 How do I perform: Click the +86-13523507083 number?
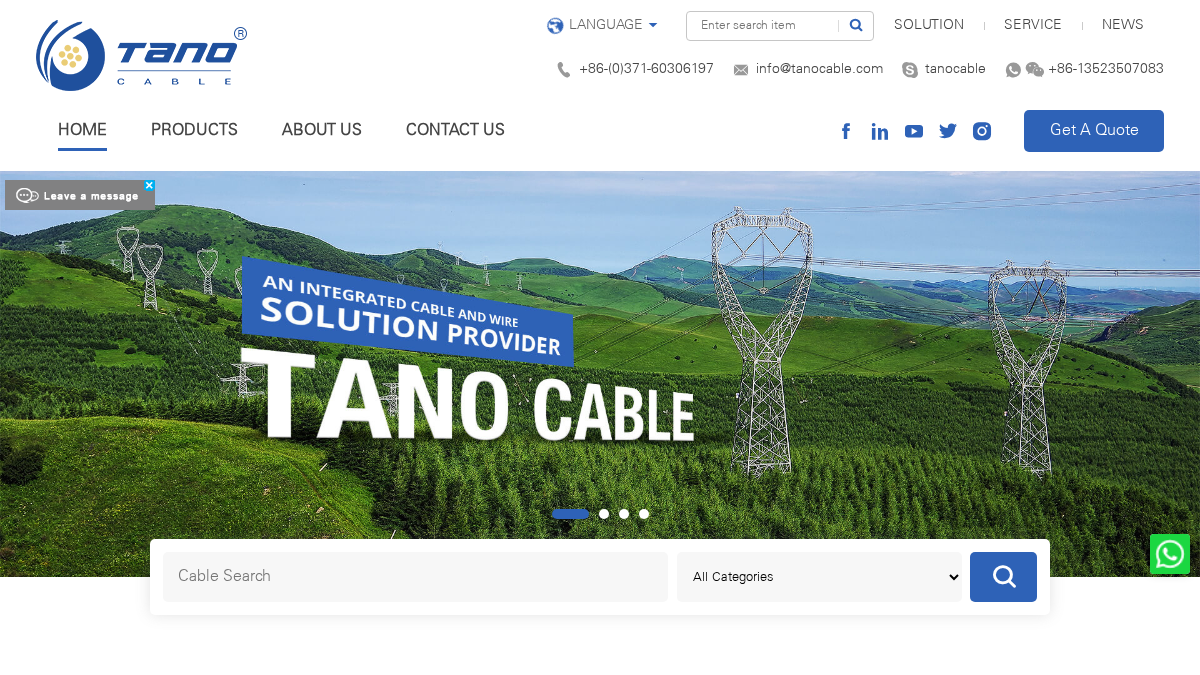(1106, 69)
